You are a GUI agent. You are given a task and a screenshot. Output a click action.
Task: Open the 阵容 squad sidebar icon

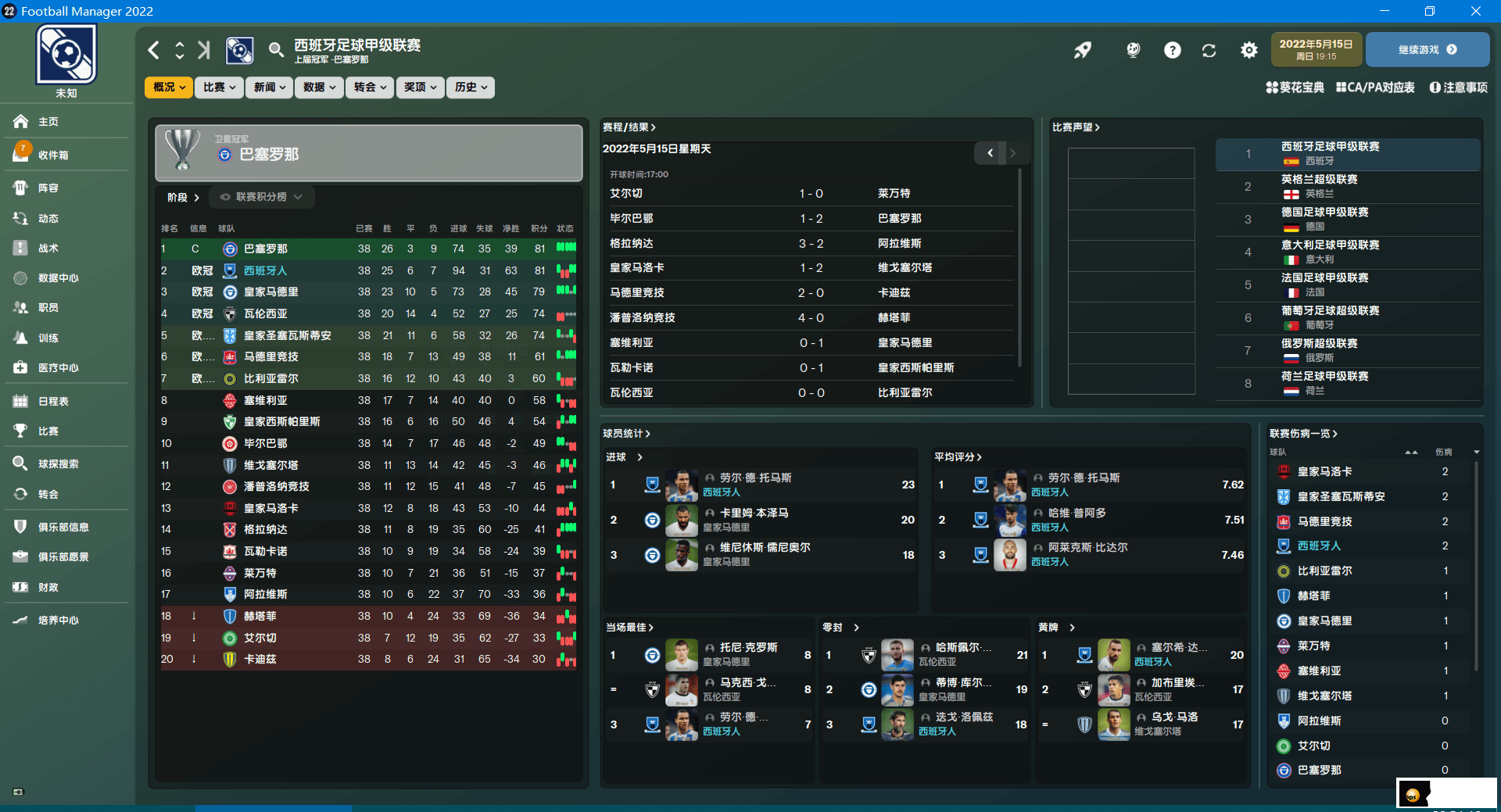coord(21,188)
